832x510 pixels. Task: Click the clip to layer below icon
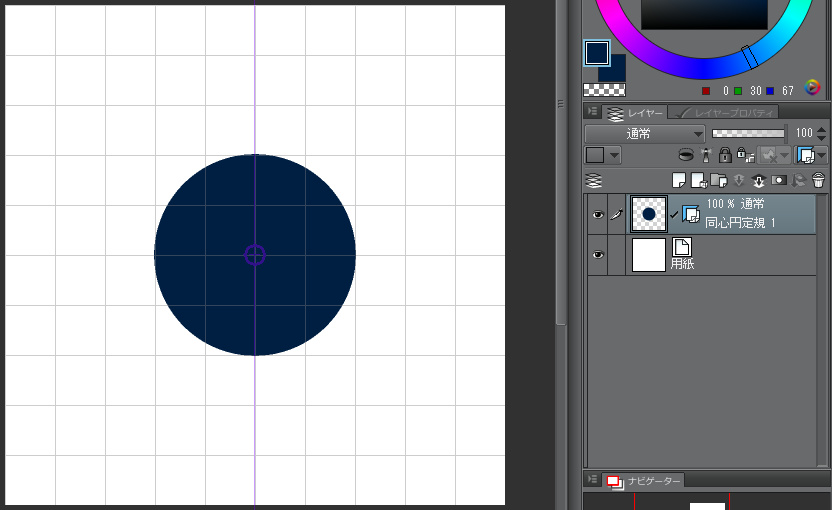(x=686, y=155)
